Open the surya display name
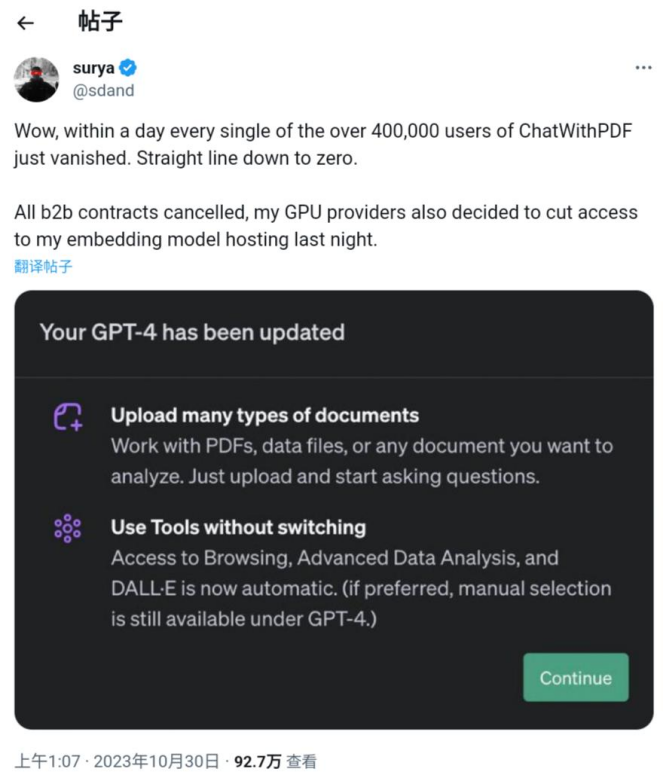Viewport: 663px width, 779px height. (93, 69)
